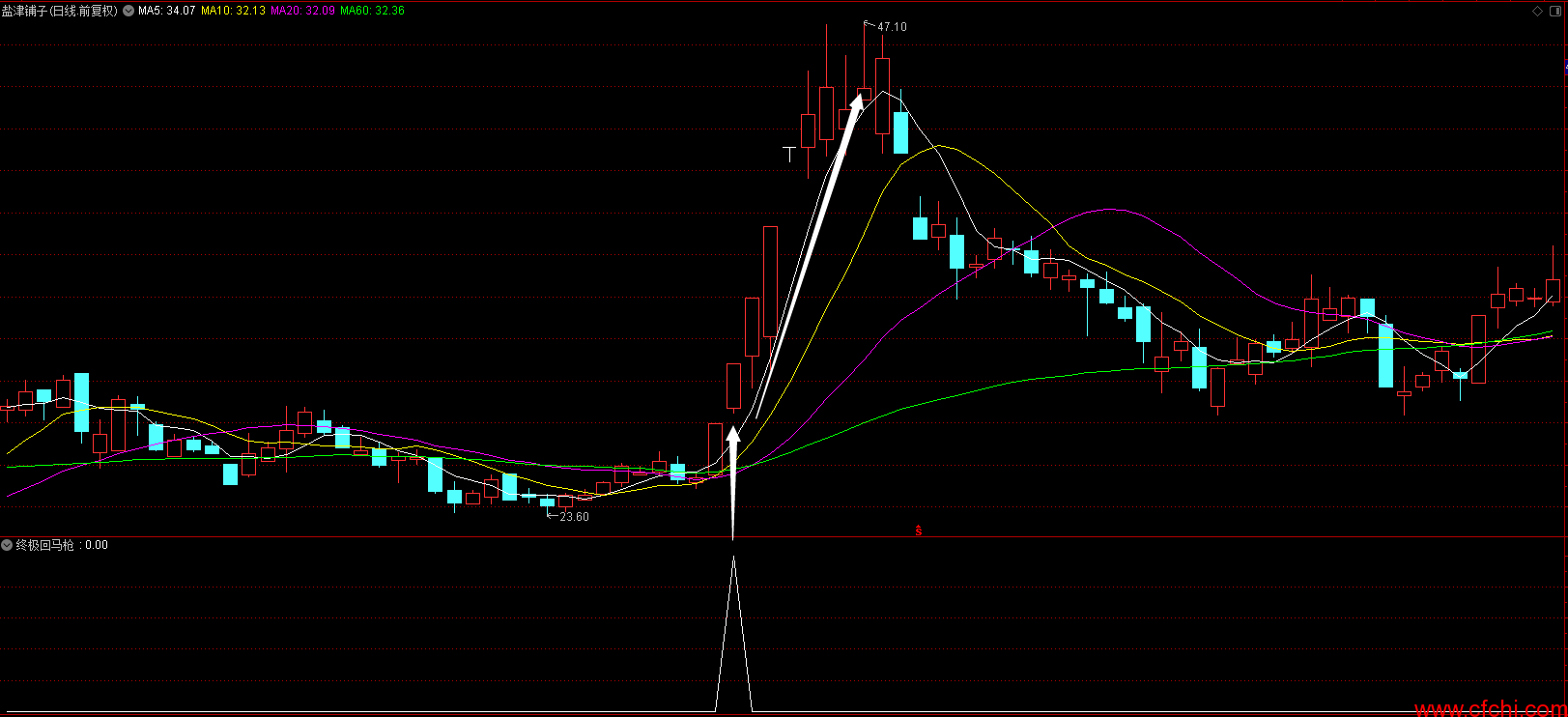This screenshot has height=717, width=1568.
Task: Click the 终极回马枪 : 0.00 indicator label
Action: [x=62, y=545]
